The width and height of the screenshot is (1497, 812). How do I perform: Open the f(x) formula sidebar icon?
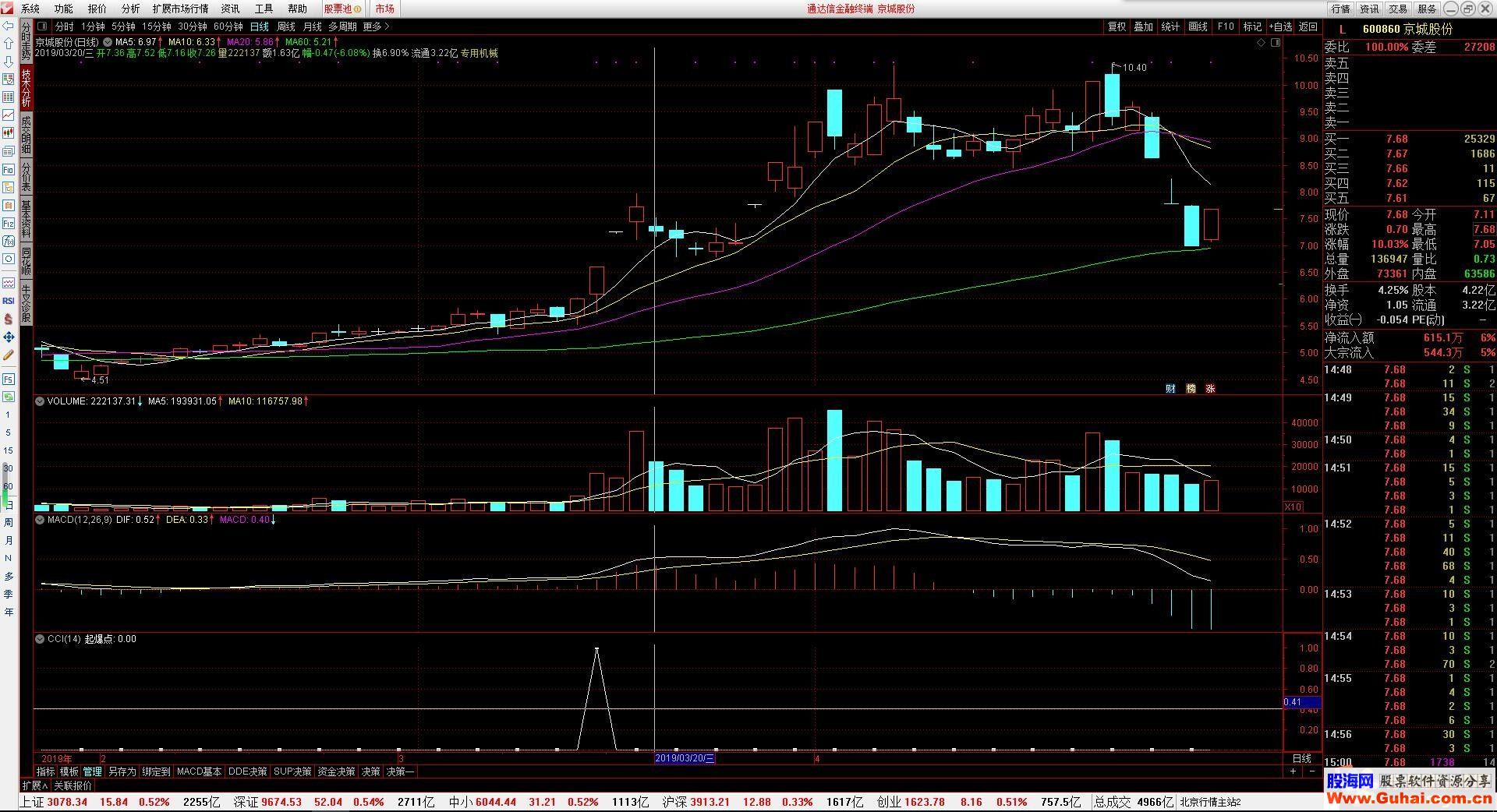[9, 241]
